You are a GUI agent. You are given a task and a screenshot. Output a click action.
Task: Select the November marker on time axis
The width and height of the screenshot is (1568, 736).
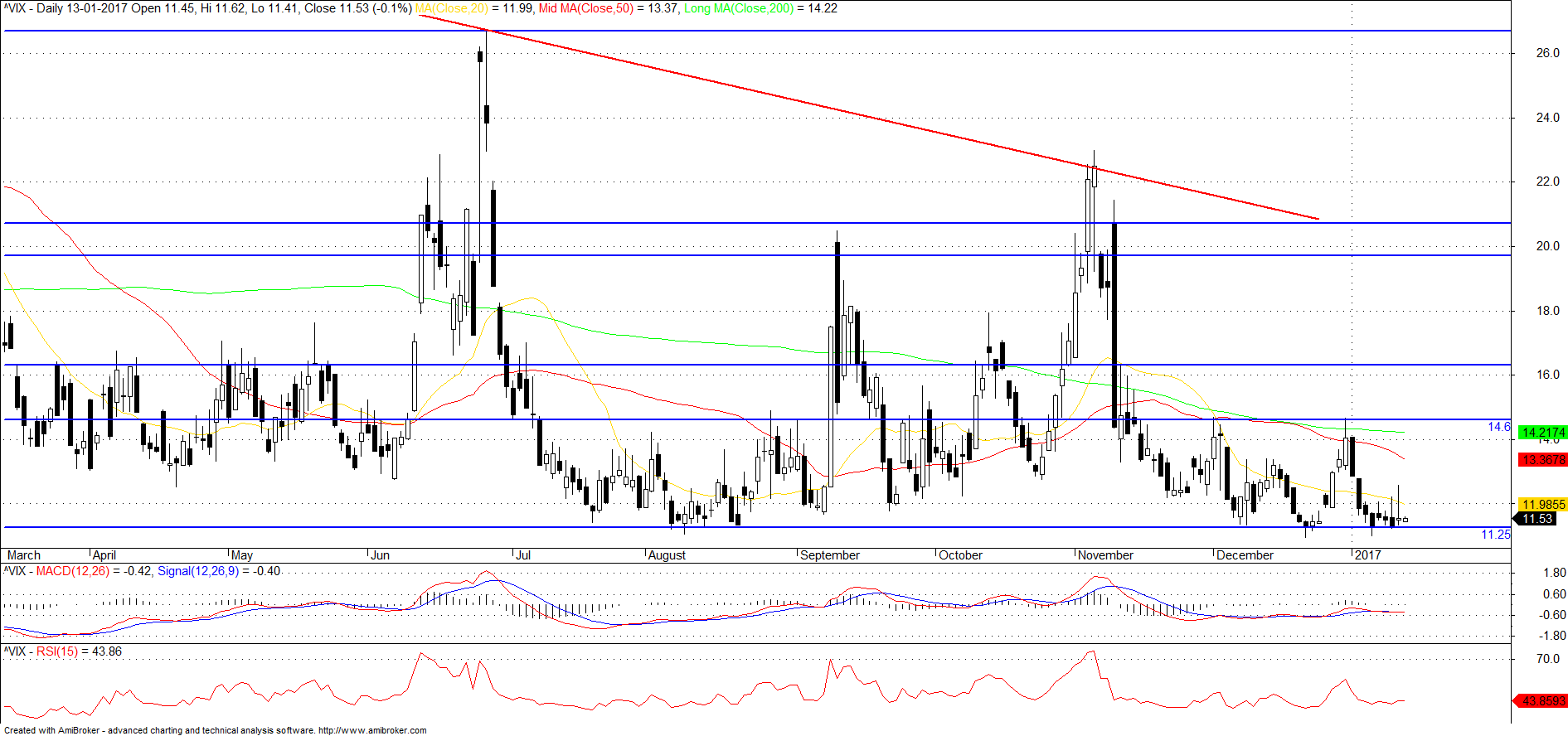[1106, 555]
